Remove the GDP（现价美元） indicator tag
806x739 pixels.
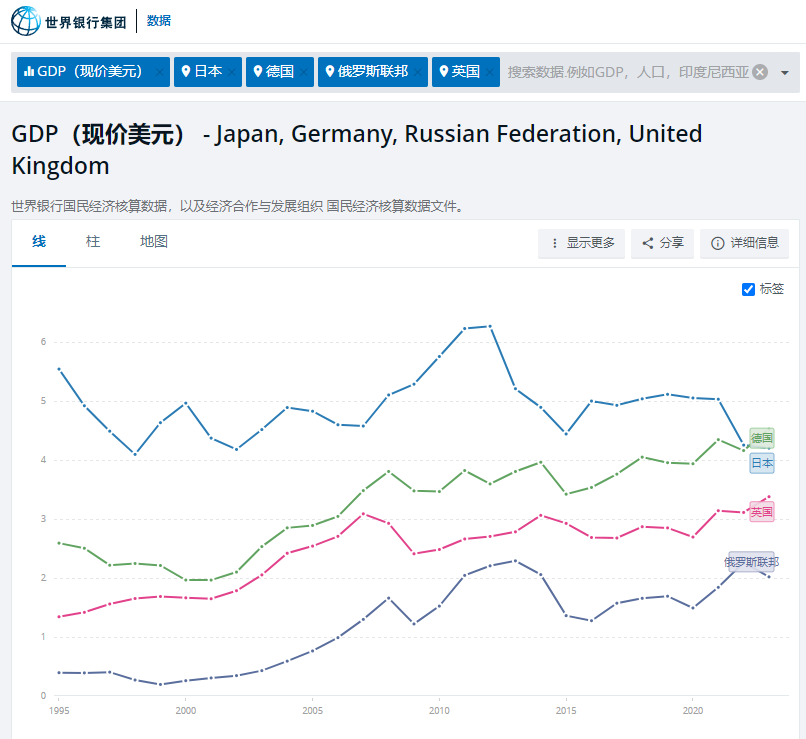pos(160,72)
